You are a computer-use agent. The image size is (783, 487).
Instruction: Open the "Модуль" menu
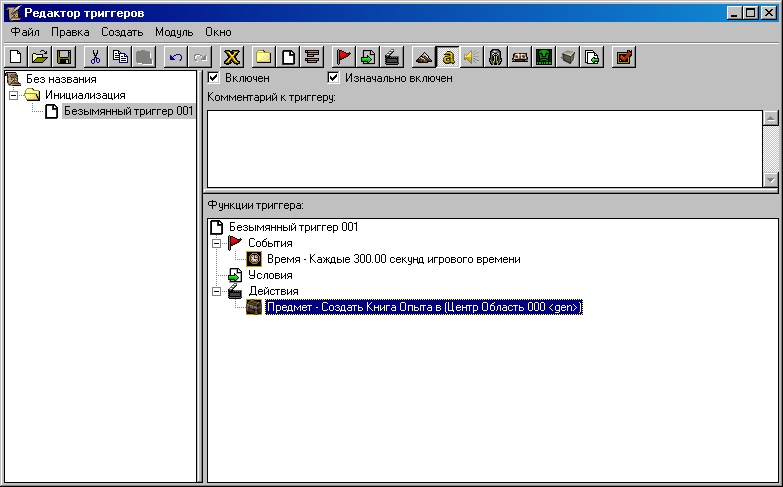point(174,32)
